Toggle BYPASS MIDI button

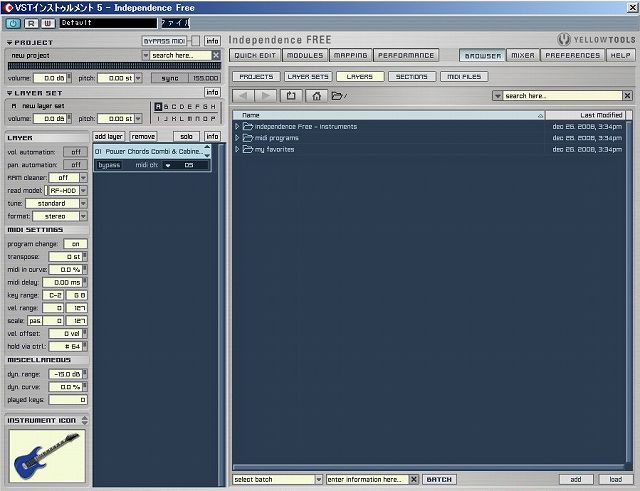pos(164,41)
